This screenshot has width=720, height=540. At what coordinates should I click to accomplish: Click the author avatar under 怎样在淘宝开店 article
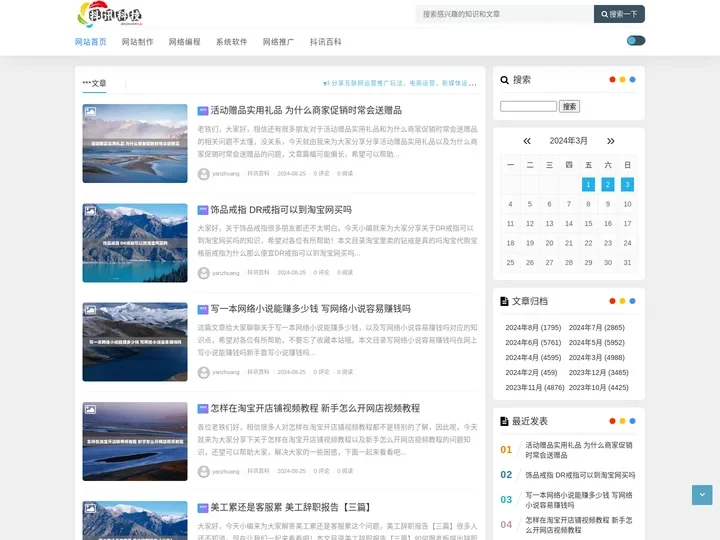pyautogui.click(x=203, y=472)
